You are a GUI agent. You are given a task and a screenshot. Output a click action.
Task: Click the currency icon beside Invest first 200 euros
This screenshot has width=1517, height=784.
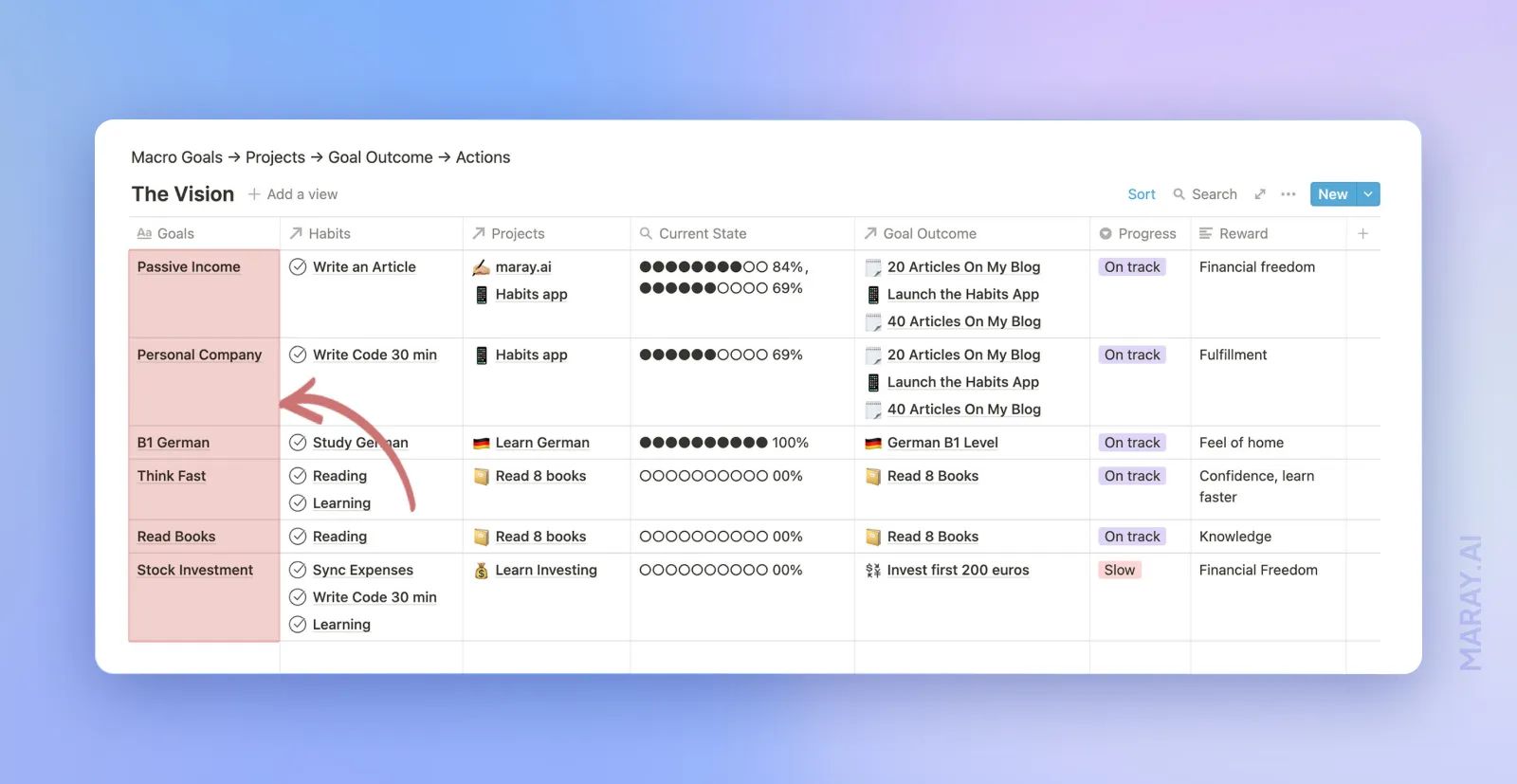click(x=873, y=571)
